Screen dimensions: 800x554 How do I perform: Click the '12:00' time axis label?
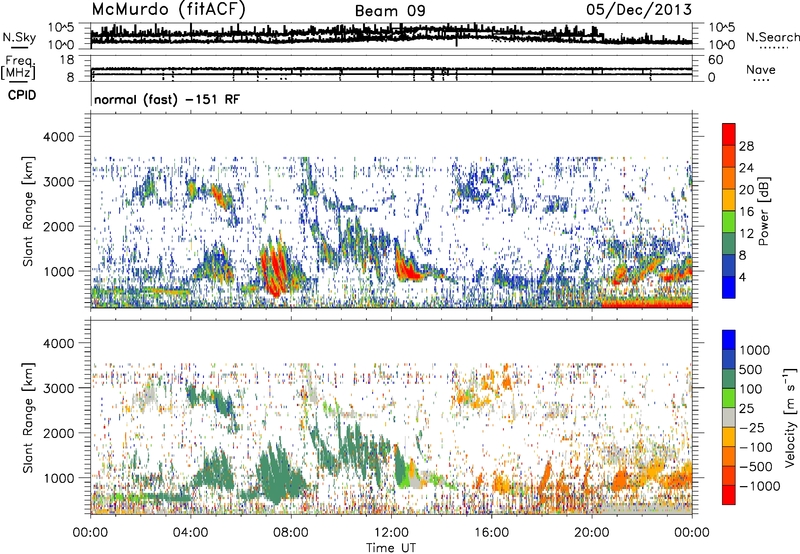pos(391,533)
